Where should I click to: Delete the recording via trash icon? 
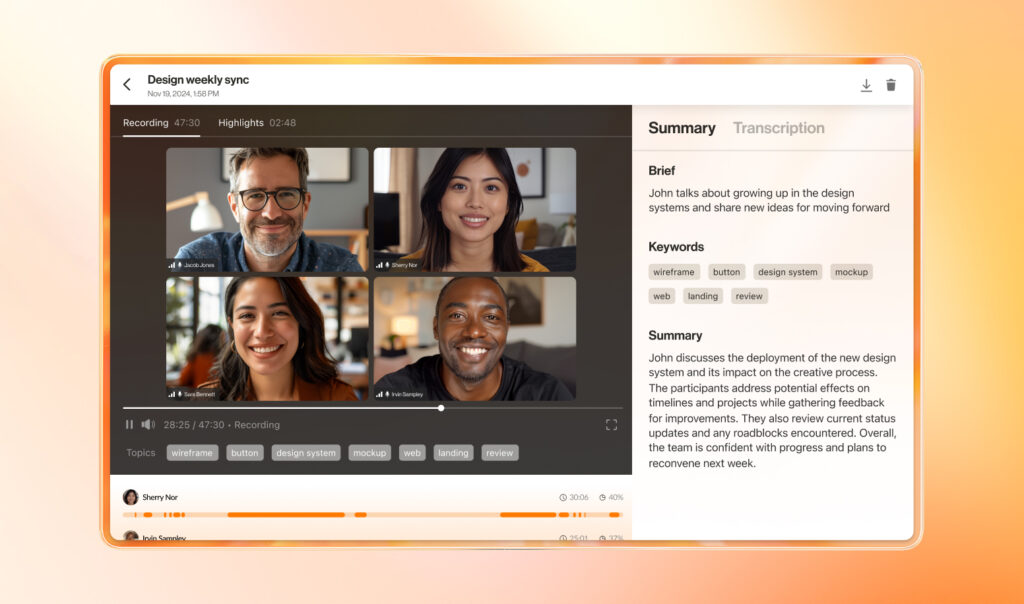(x=891, y=85)
